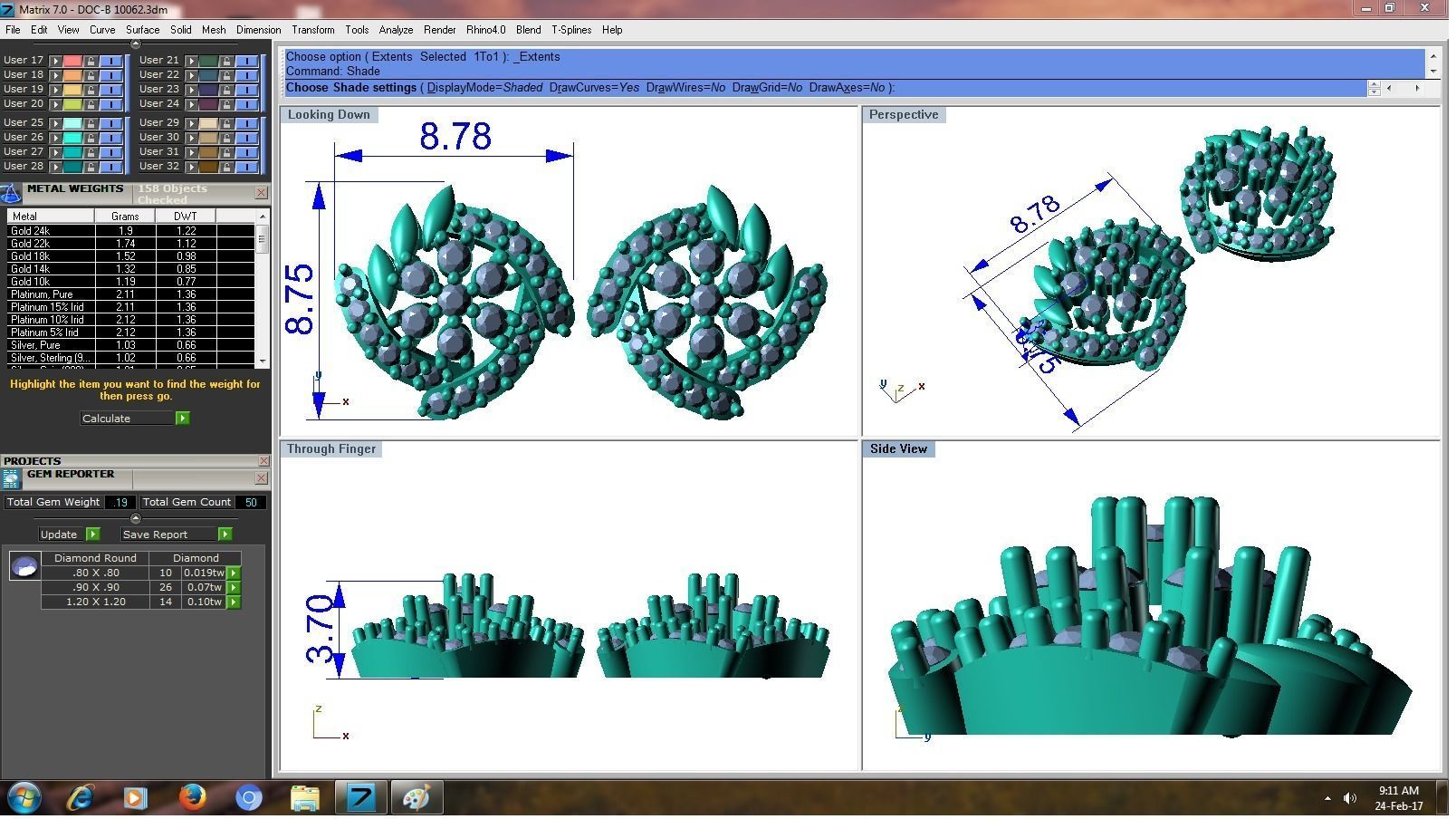Click the up arrow of the command history scrollbar
1456x819 pixels.
click(x=1440, y=56)
